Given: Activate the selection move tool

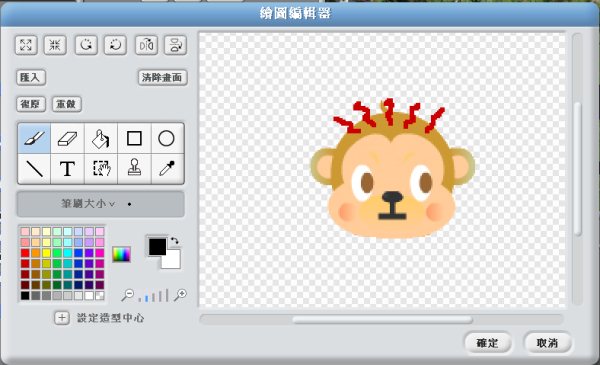Looking at the screenshot, I should [x=101, y=169].
